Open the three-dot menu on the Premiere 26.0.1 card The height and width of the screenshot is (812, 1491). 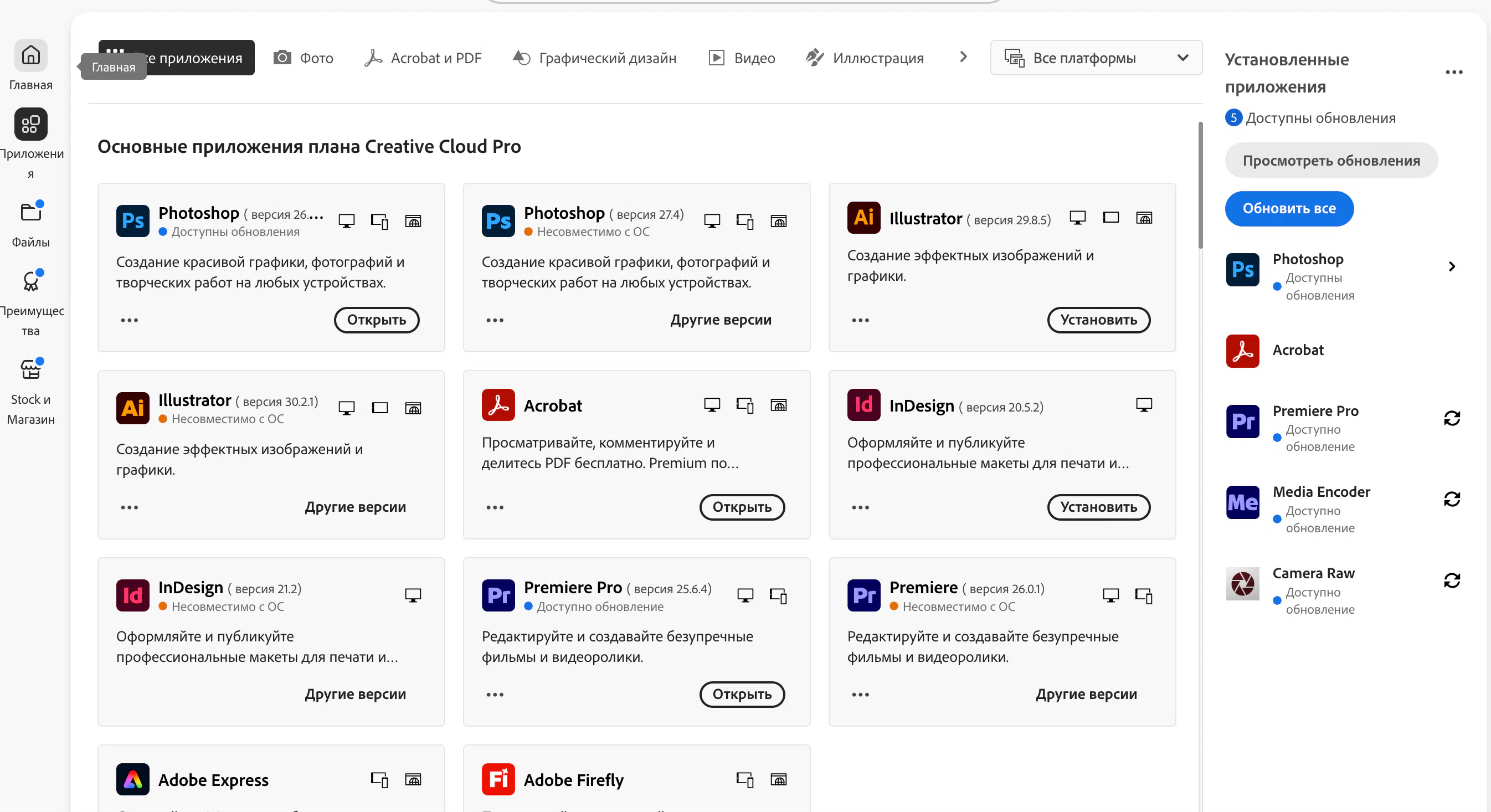(x=861, y=695)
